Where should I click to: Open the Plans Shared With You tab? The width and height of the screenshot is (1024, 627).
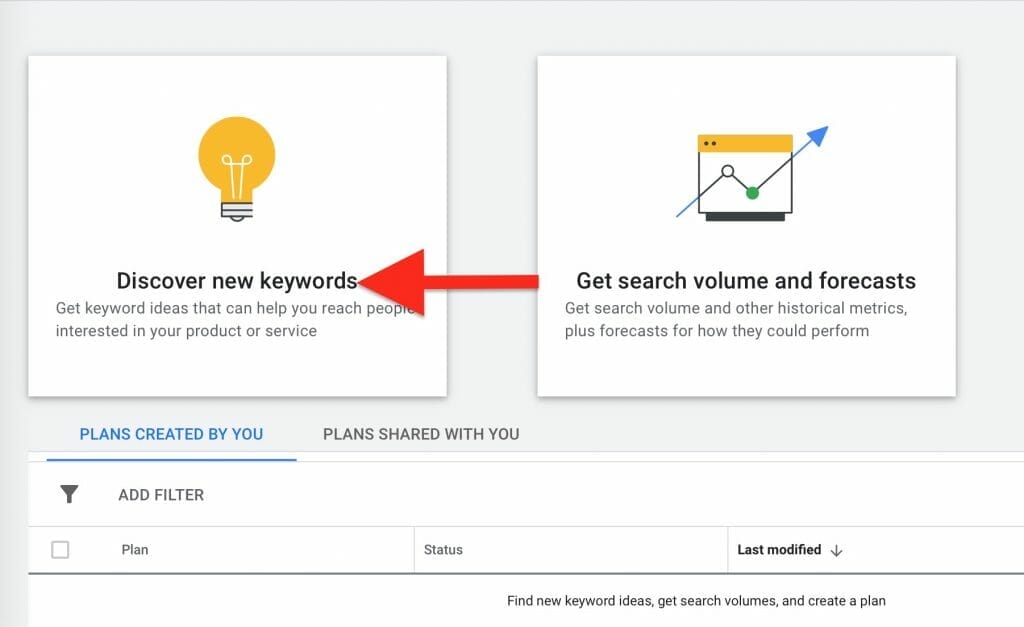pyautogui.click(x=421, y=434)
